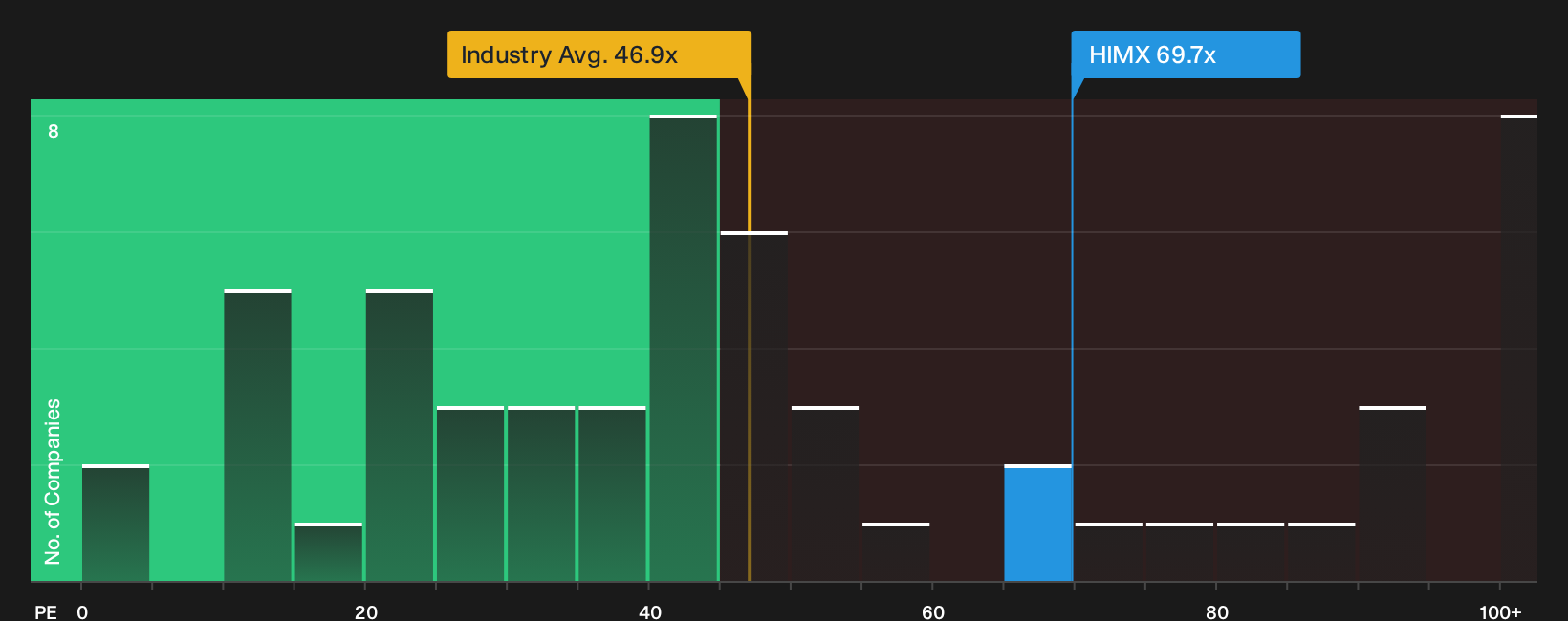Select the bar at PE 35-40
This screenshot has width=1568, height=621.
tap(612, 494)
